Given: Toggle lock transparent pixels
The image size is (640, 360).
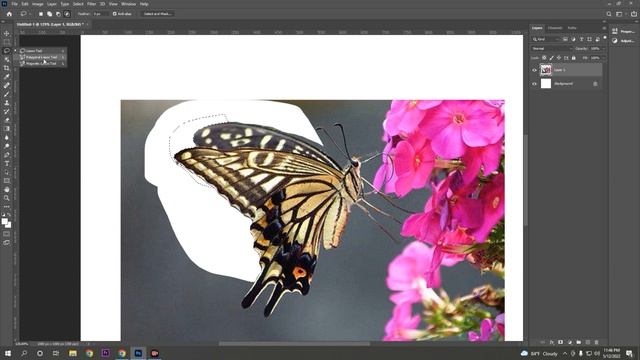Looking at the screenshot, I should [x=544, y=58].
